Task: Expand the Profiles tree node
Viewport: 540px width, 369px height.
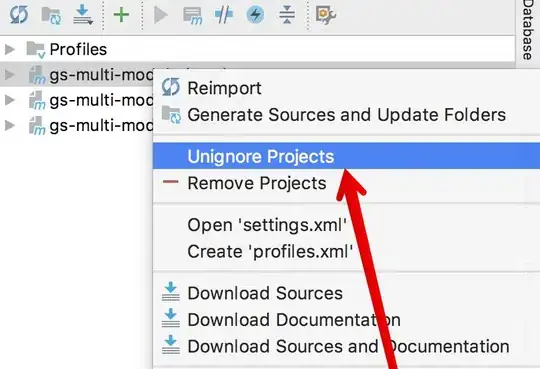Action: click(10, 49)
